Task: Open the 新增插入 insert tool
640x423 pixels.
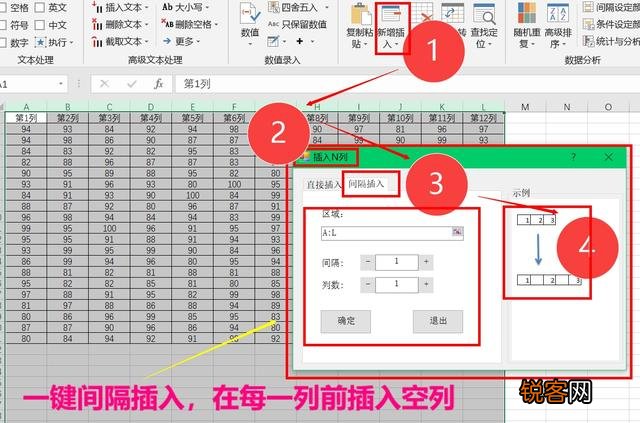Action: pyautogui.click(x=391, y=27)
